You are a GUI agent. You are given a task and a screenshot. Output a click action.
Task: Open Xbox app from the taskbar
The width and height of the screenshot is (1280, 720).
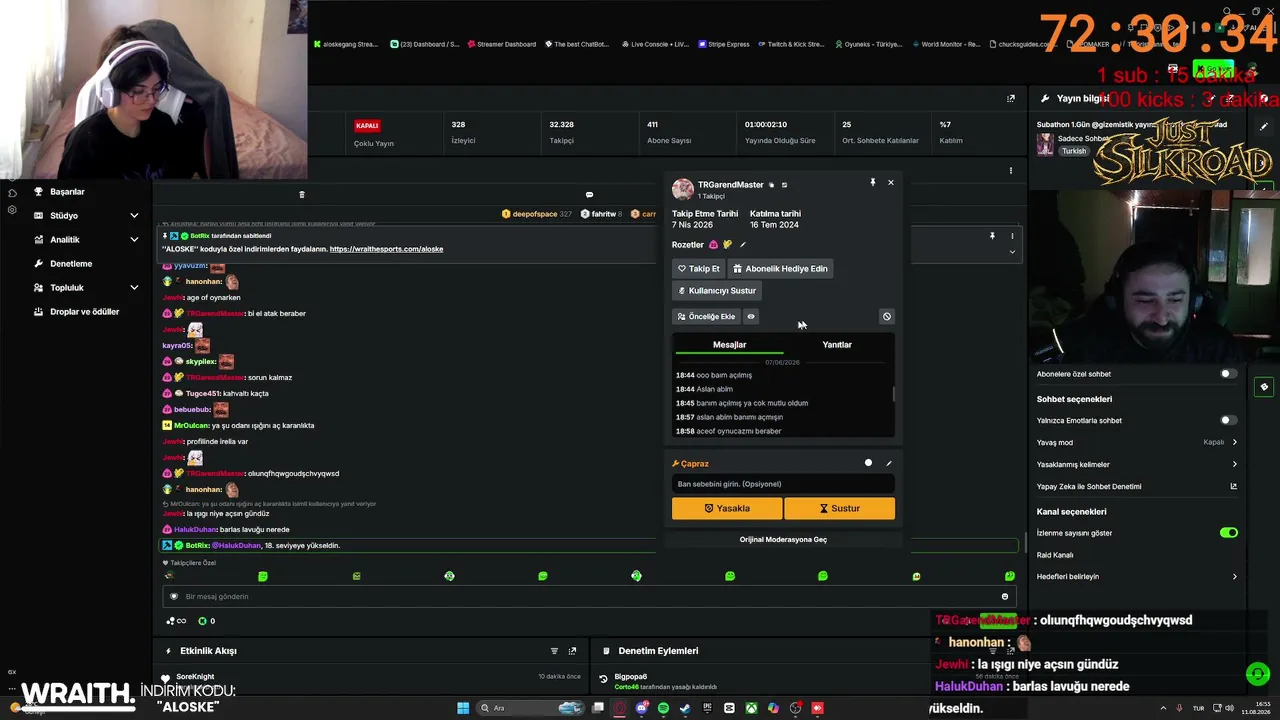pos(751,708)
